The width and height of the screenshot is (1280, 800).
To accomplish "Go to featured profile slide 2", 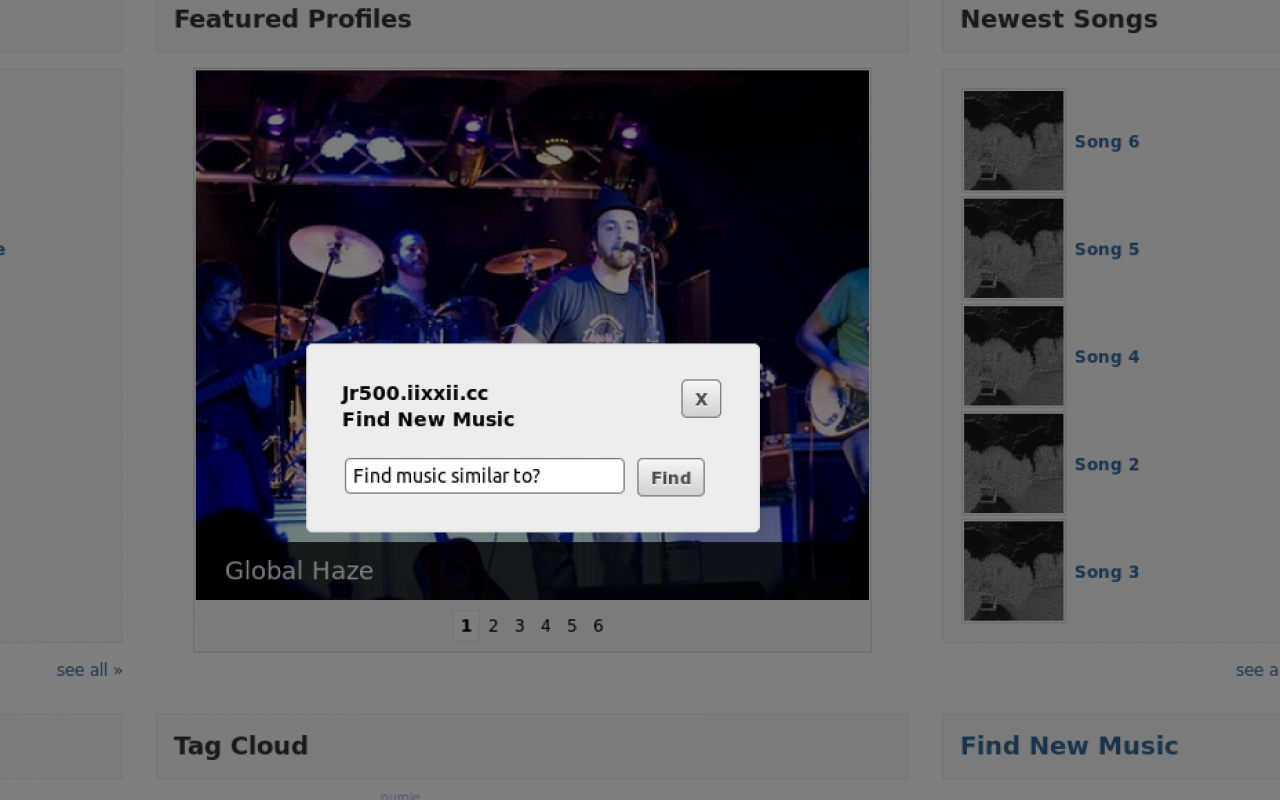I will (x=493, y=626).
